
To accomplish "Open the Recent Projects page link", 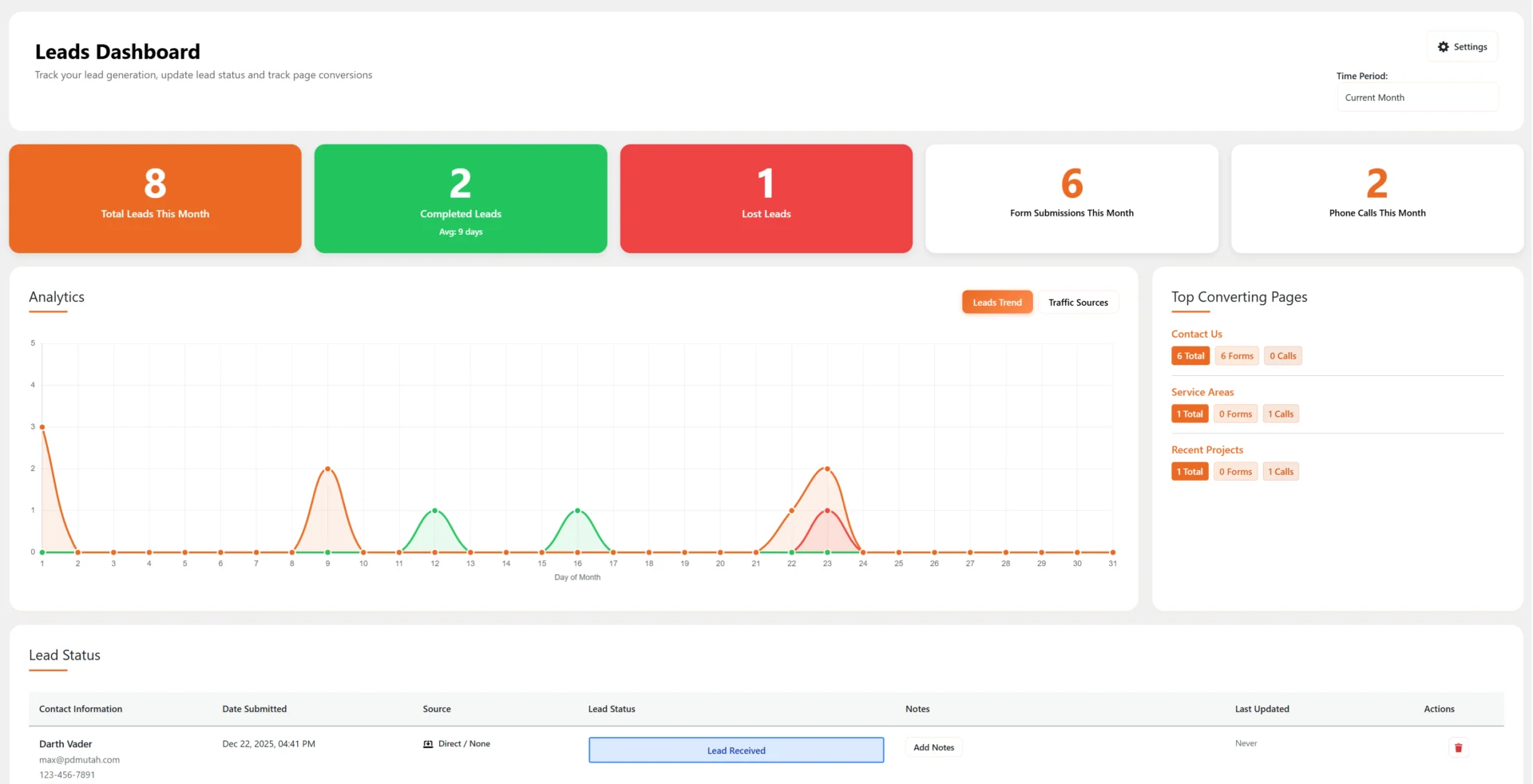I will point(1206,450).
